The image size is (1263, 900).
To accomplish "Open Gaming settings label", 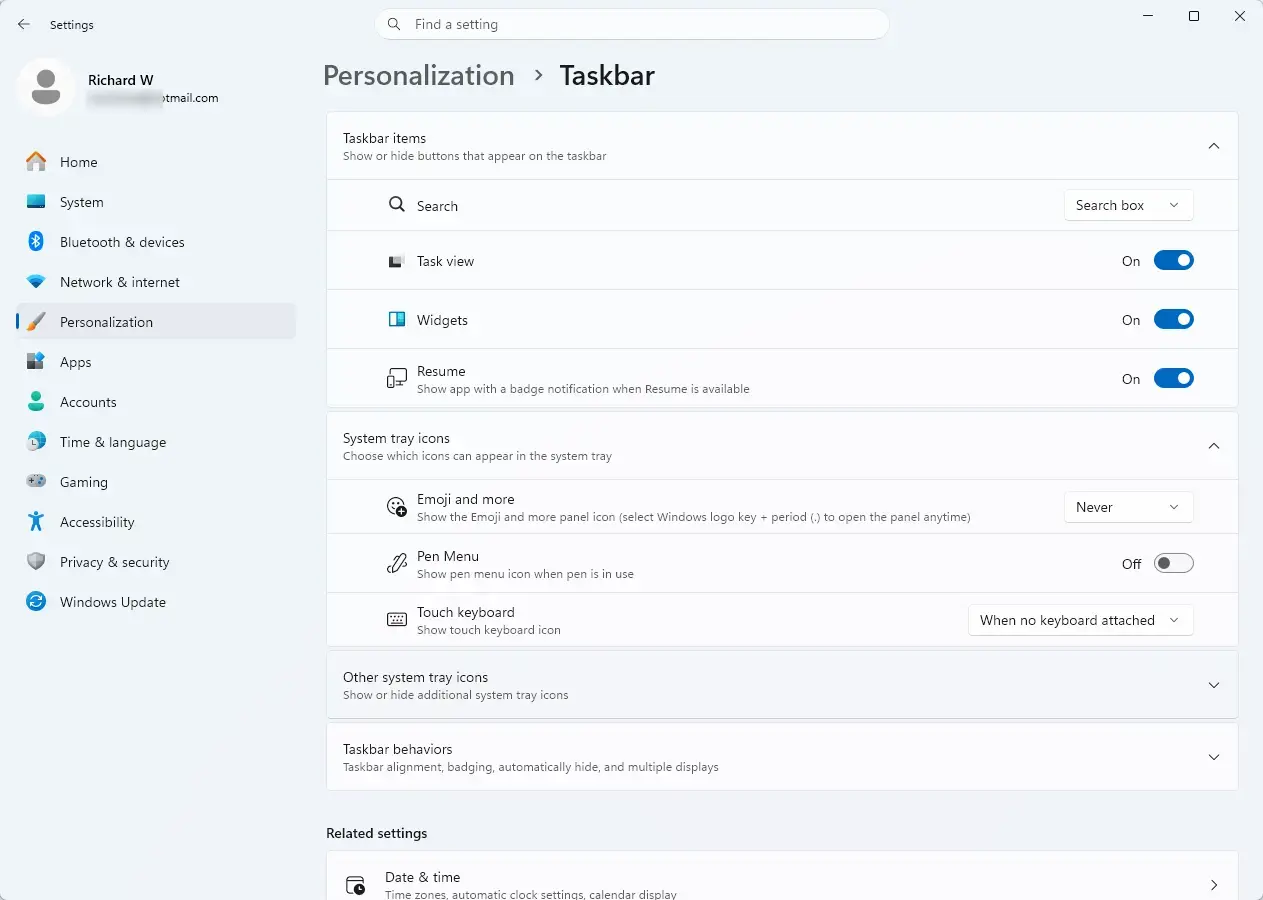I will pyautogui.click(x=84, y=482).
